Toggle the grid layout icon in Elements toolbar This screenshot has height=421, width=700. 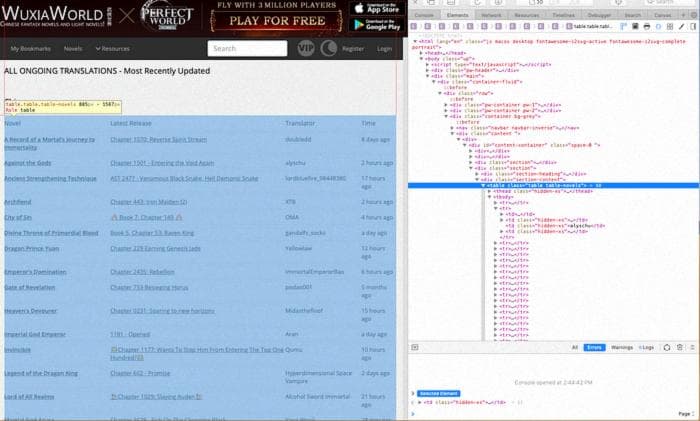pyautogui.click(x=670, y=26)
